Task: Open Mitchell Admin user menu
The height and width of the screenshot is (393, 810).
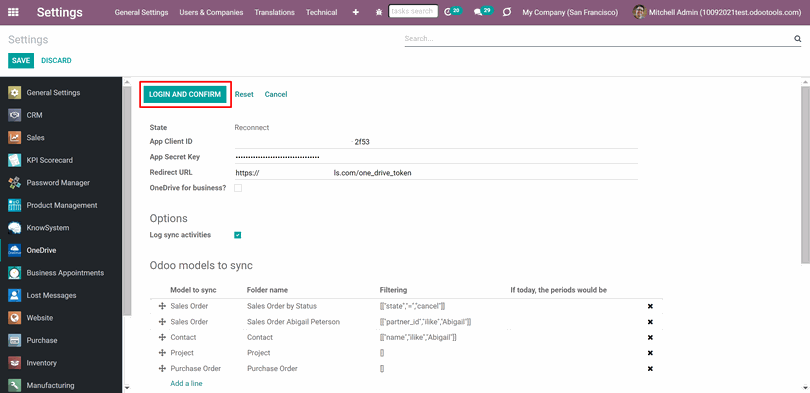Action: (x=717, y=12)
